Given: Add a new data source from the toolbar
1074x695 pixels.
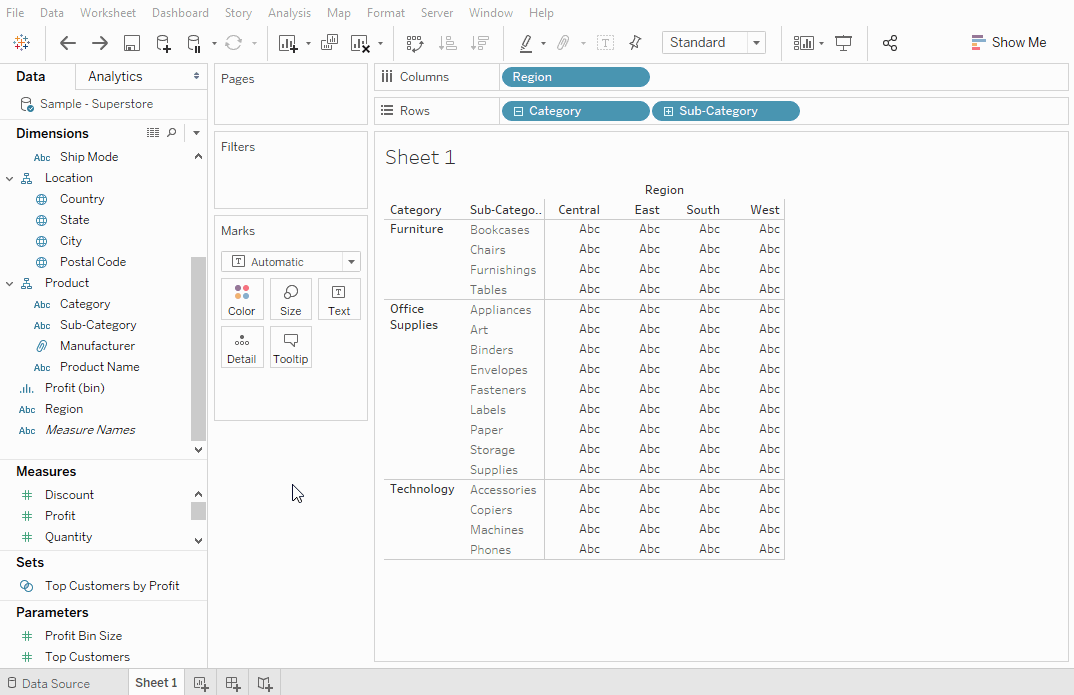Looking at the screenshot, I should point(161,42).
